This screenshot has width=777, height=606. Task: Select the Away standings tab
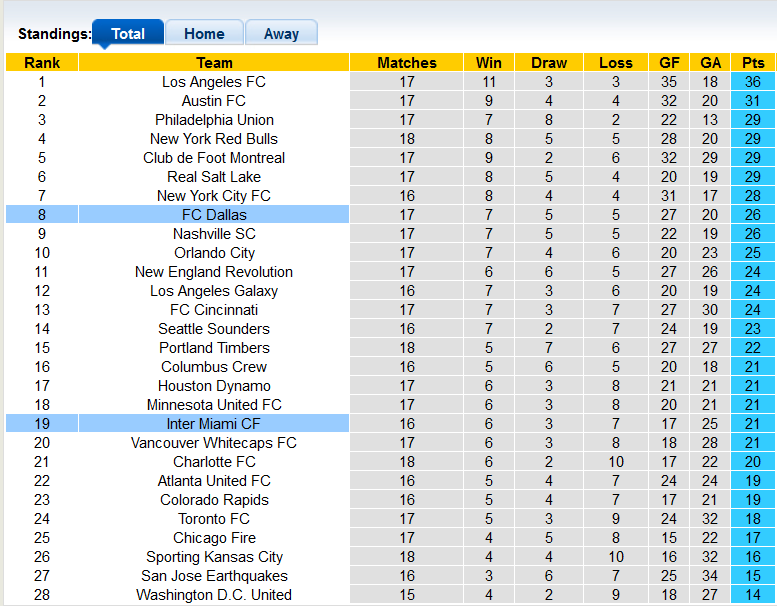tap(281, 33)
